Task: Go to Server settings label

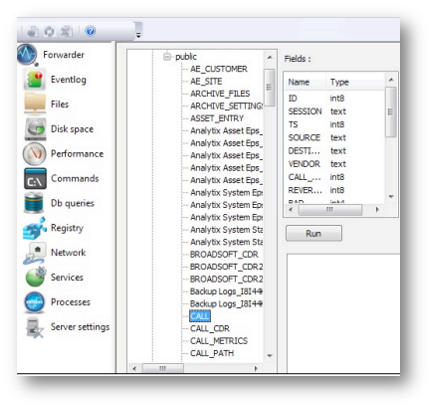Action: [80, 327]
